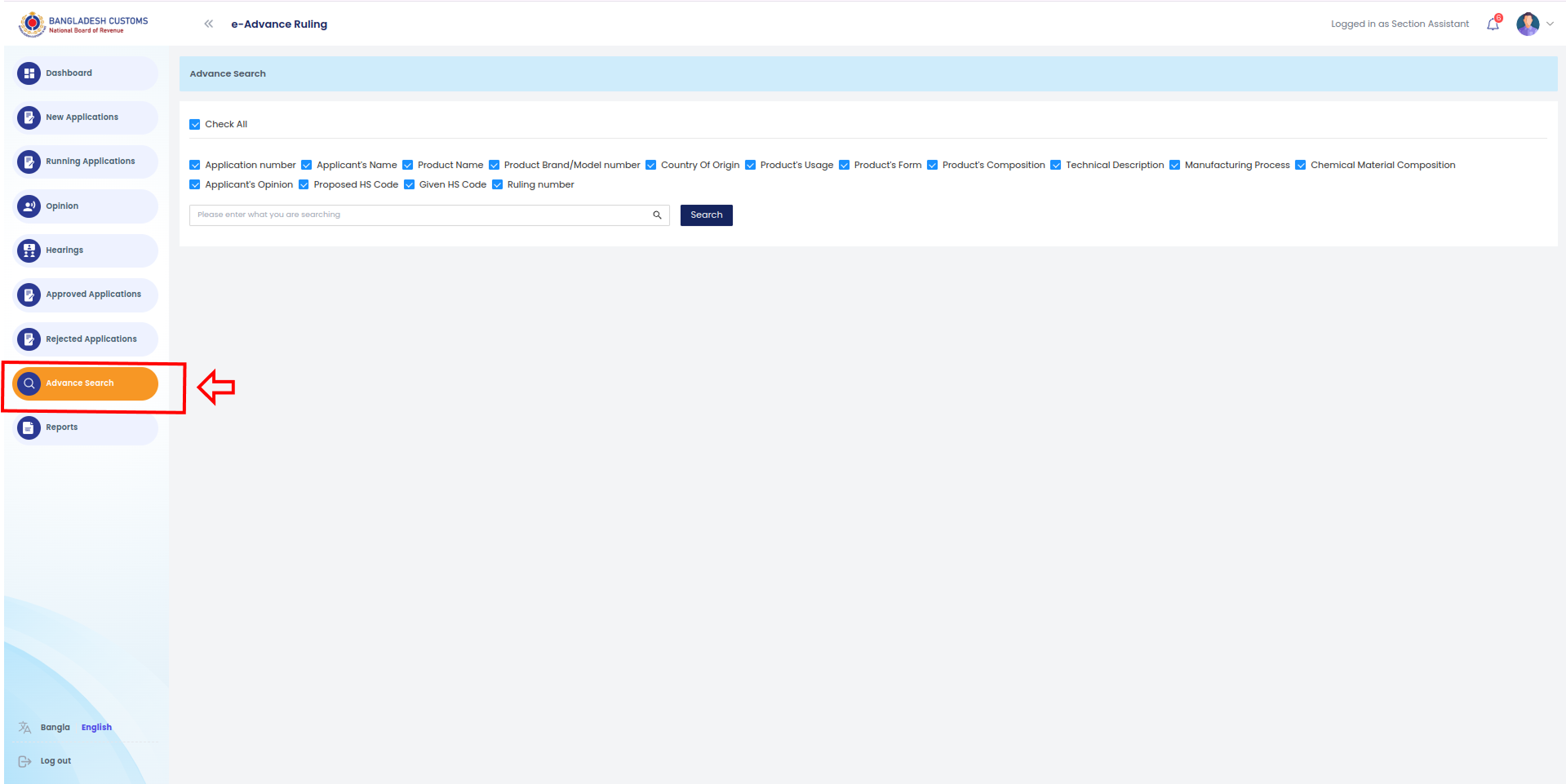The image size is (1566, 784).
Task: Open notifications via the bell icon
Action: [x=1493, y=24]
